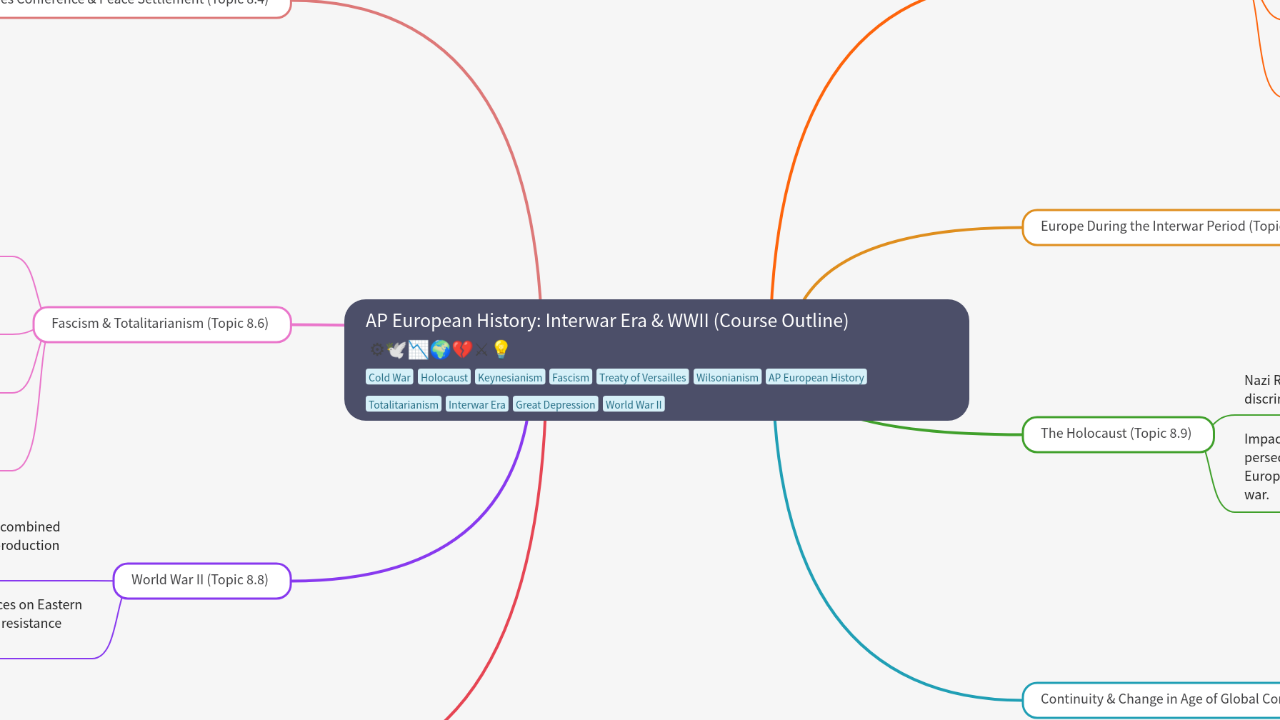Click the downward chart emoji icon

click(x=418, y=350)
